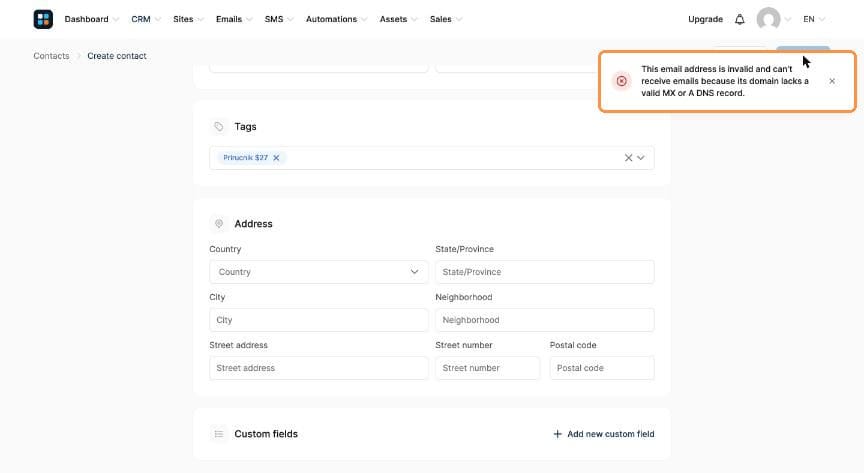The image size is (864, 473).
Task: Click the Address section pin icon
Action: click(219, 224)
